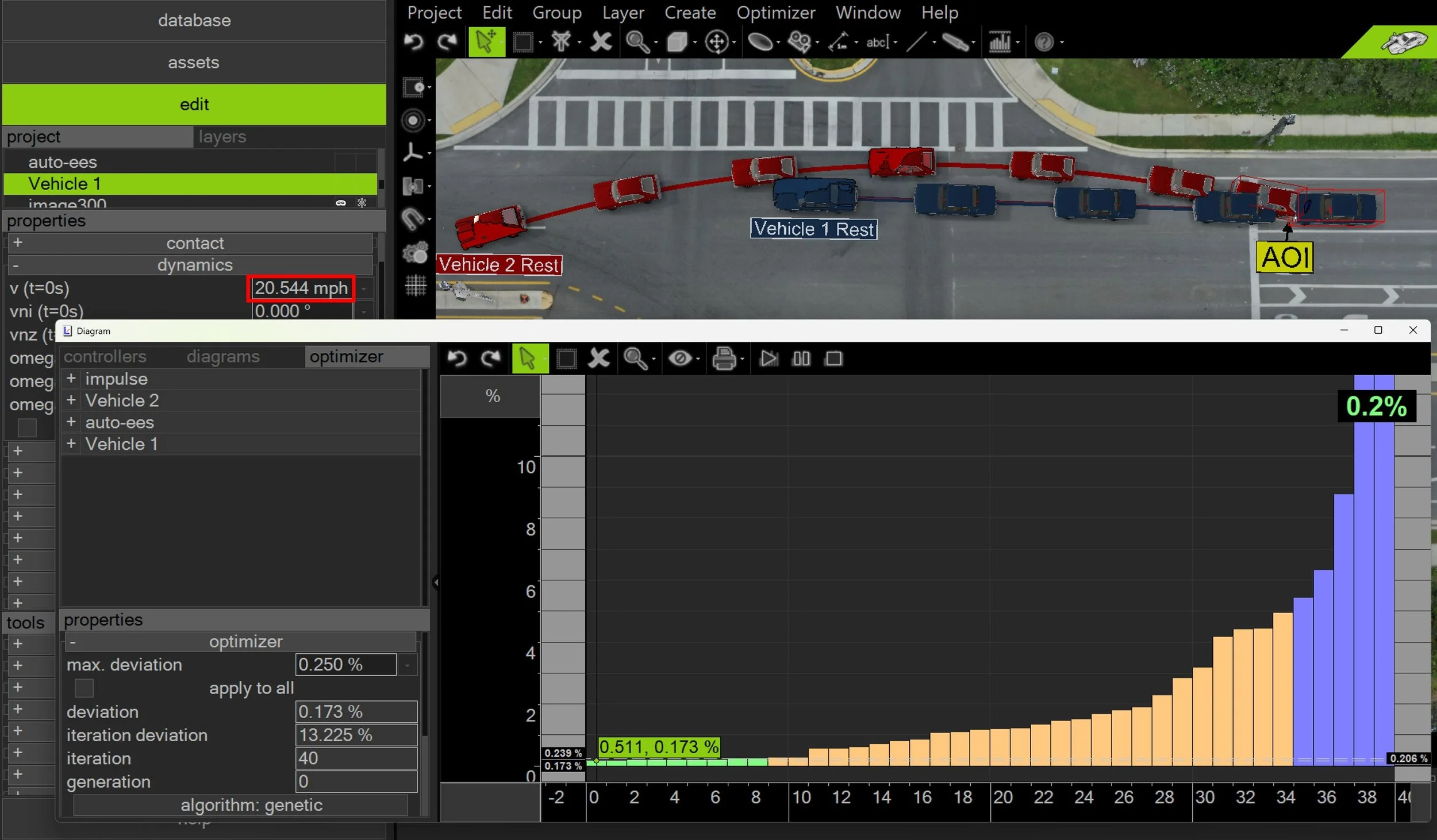Click the text label abc tool
Viewport: 1437px width, 840px height.
(x=877, y=42)
